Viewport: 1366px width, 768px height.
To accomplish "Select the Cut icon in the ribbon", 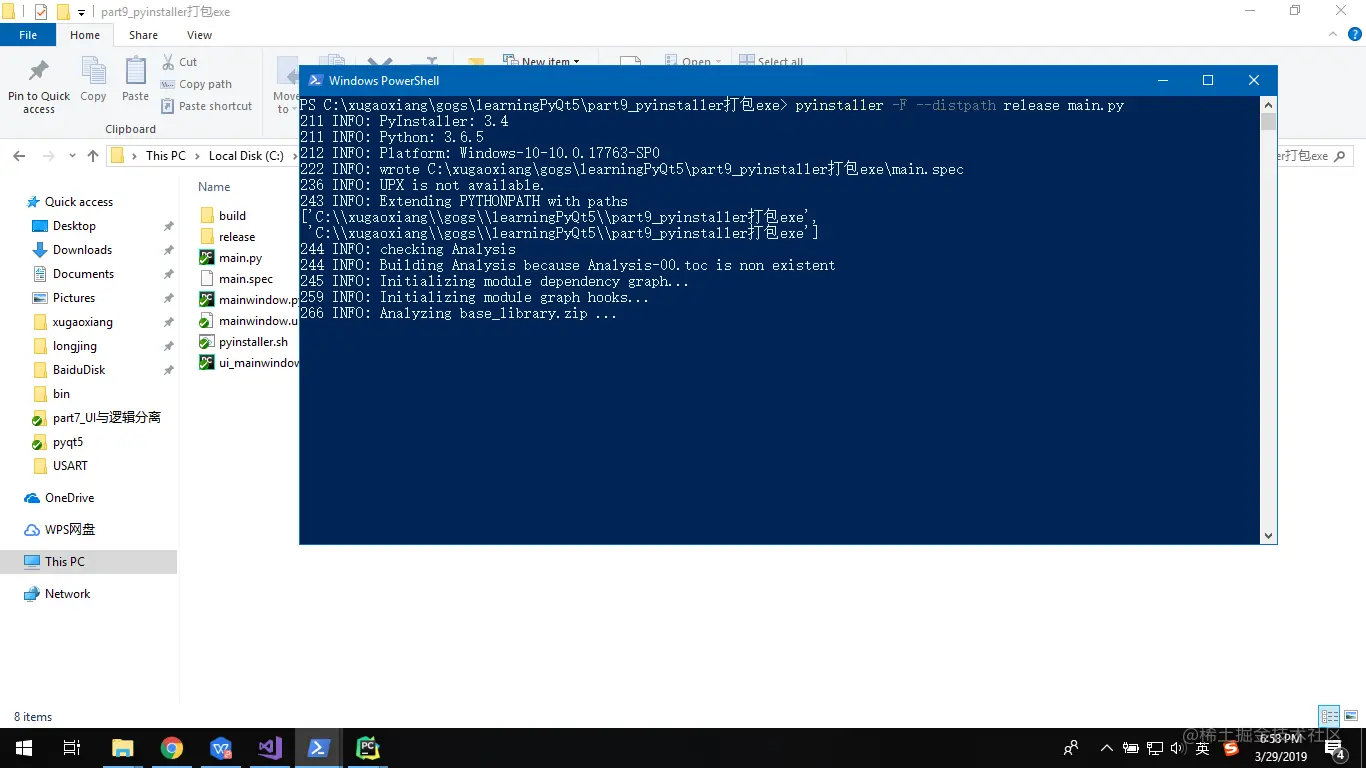I will coord(167,61).
